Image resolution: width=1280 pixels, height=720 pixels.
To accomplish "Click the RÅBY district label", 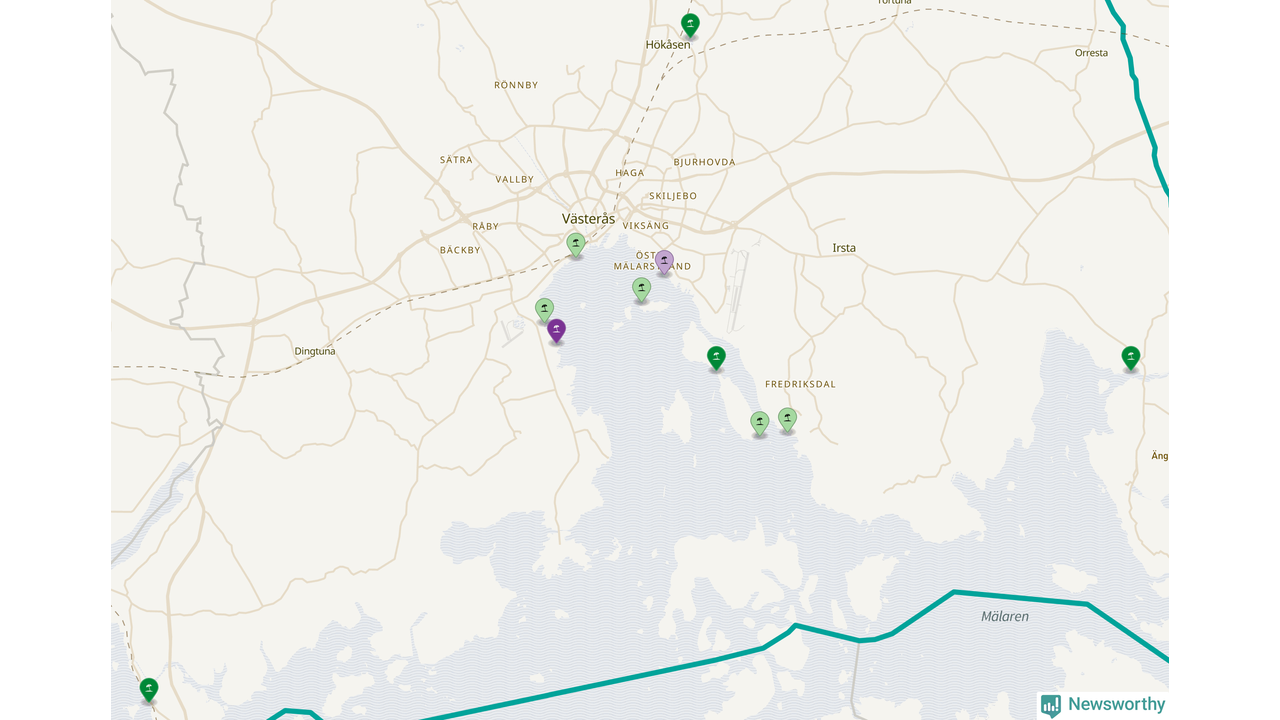I will pyautogui.click(x=486, y=227).
